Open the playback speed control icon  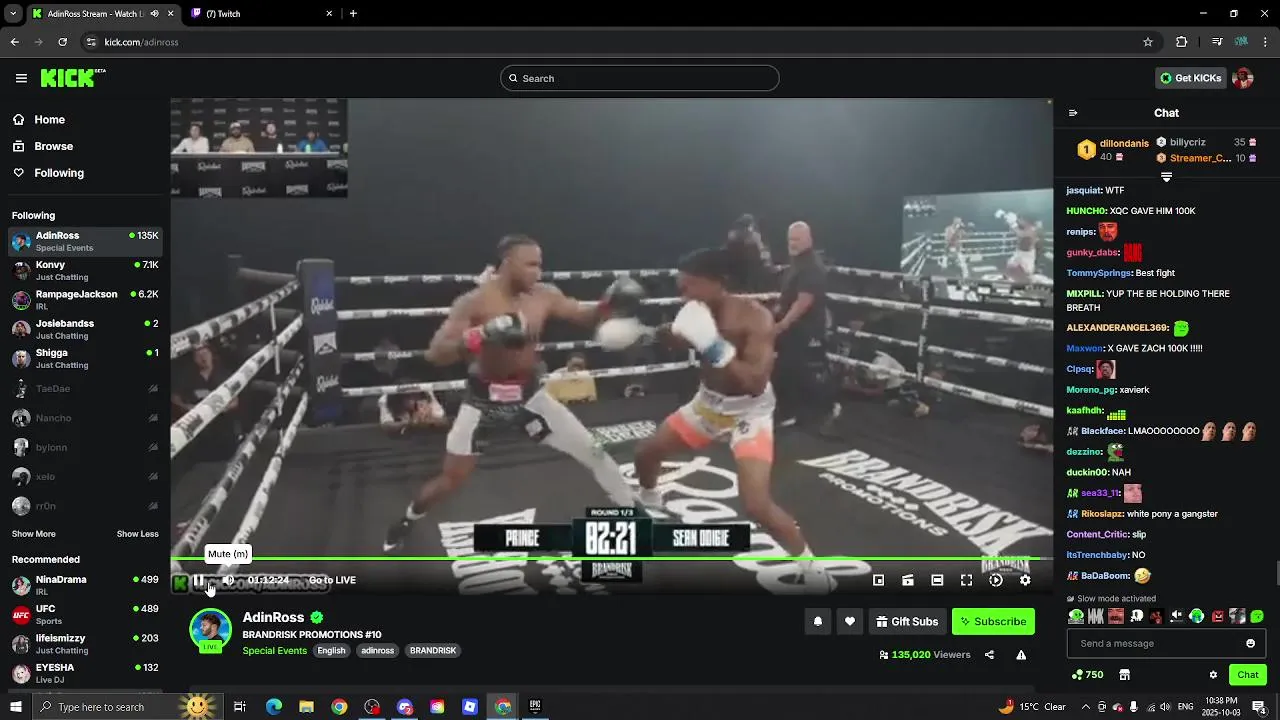coord(996,580)
